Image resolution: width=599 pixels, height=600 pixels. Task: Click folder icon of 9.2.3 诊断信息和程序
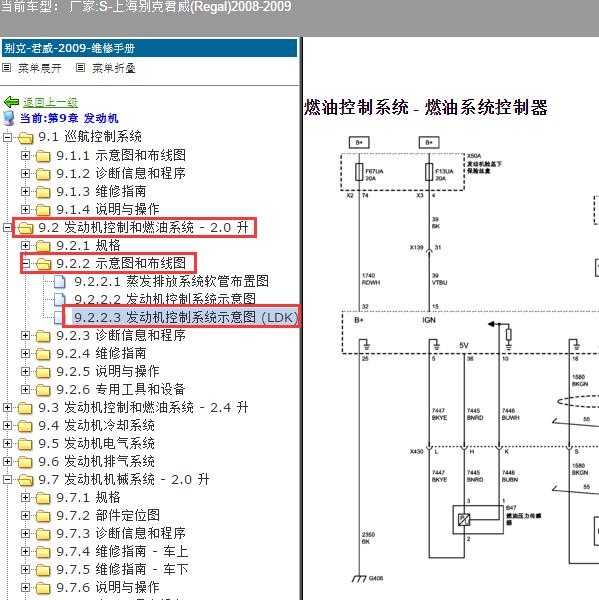point(43,336)
